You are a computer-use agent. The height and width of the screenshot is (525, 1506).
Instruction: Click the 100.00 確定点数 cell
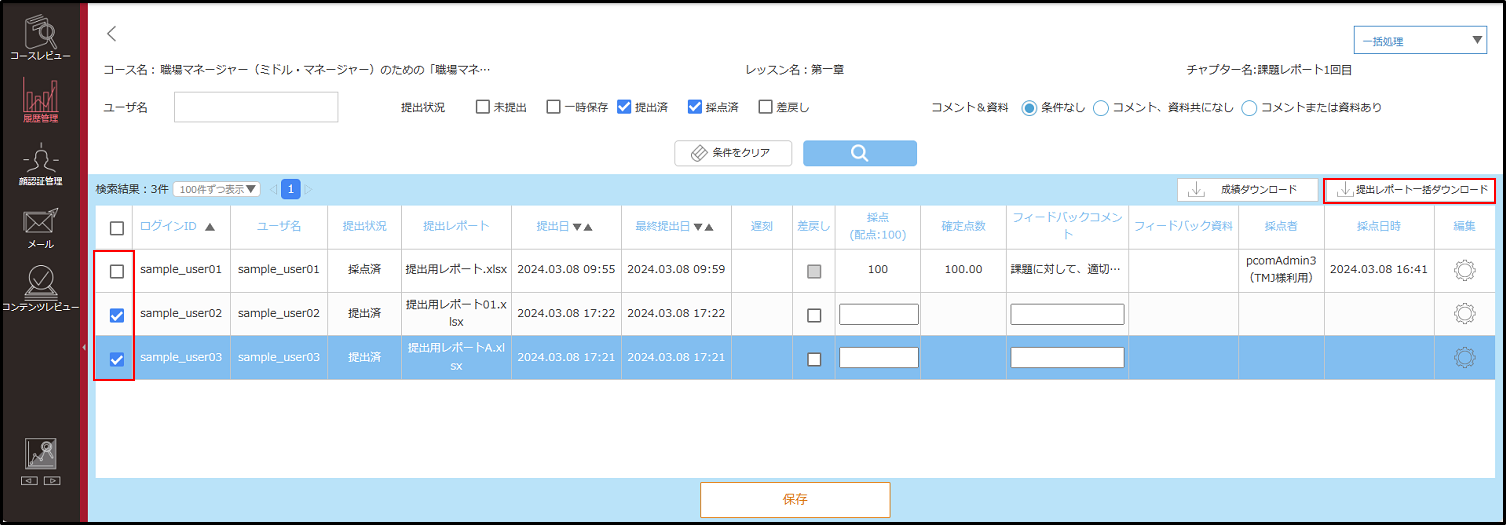pos(964,270)
